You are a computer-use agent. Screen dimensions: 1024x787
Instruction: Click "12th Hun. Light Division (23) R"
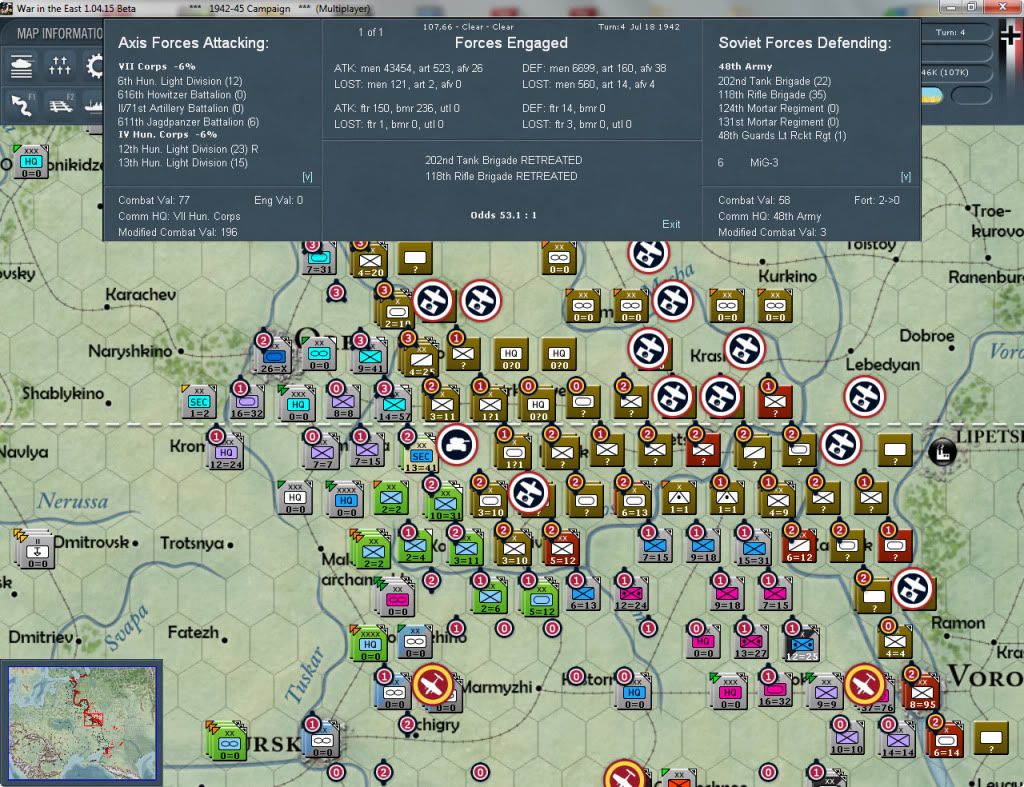coord(188,149)
